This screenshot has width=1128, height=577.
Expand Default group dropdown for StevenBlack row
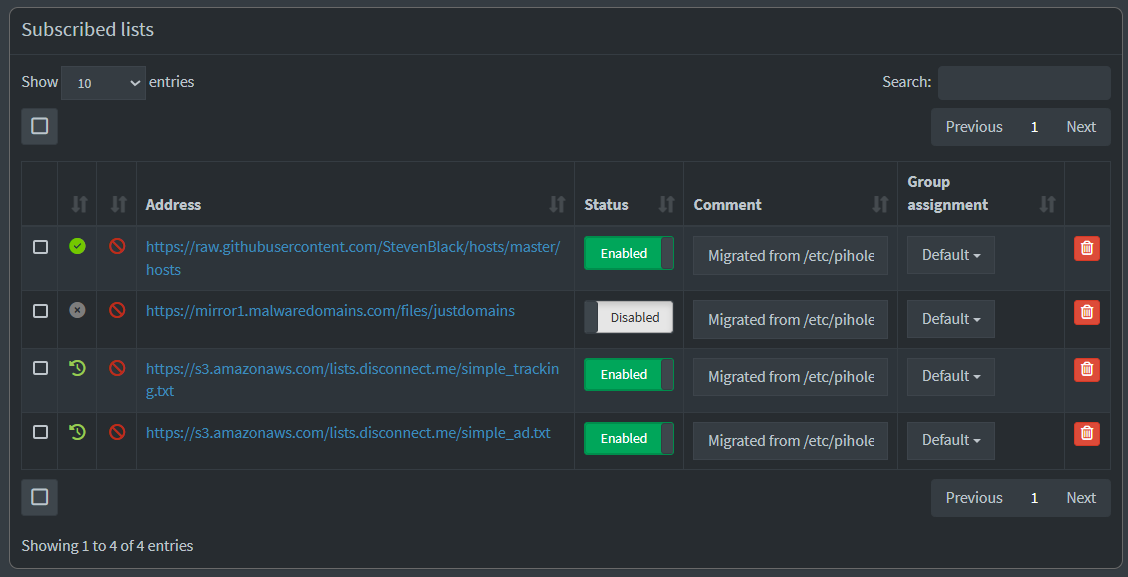pos(950,255)
